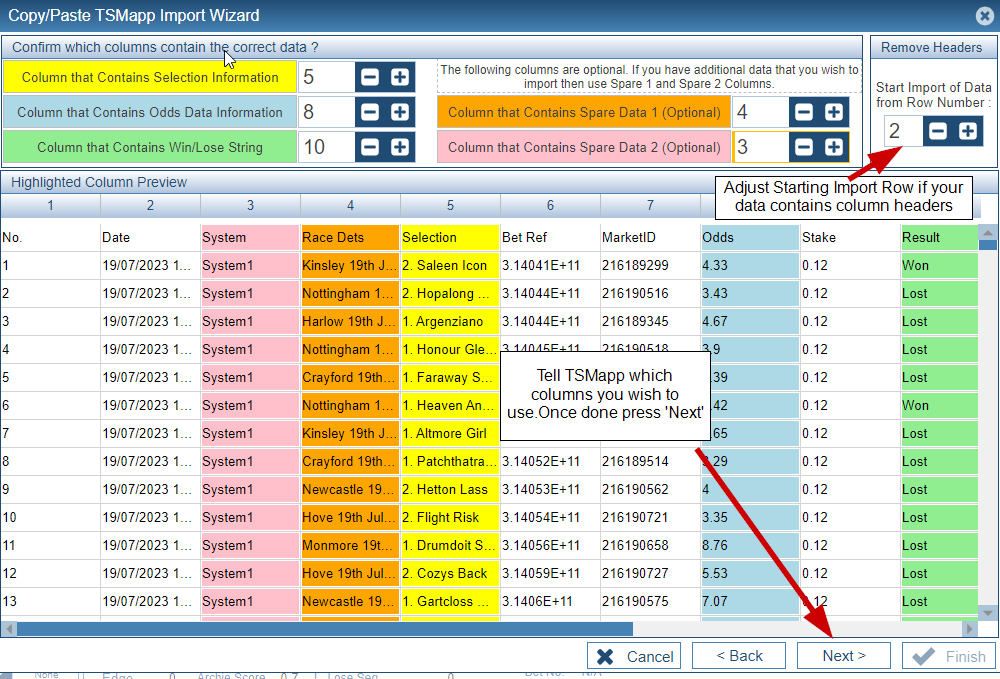Viewport: 1000px width, 679px height.
Task: Click the Spare Data 1 column input field
Action: 760,112
